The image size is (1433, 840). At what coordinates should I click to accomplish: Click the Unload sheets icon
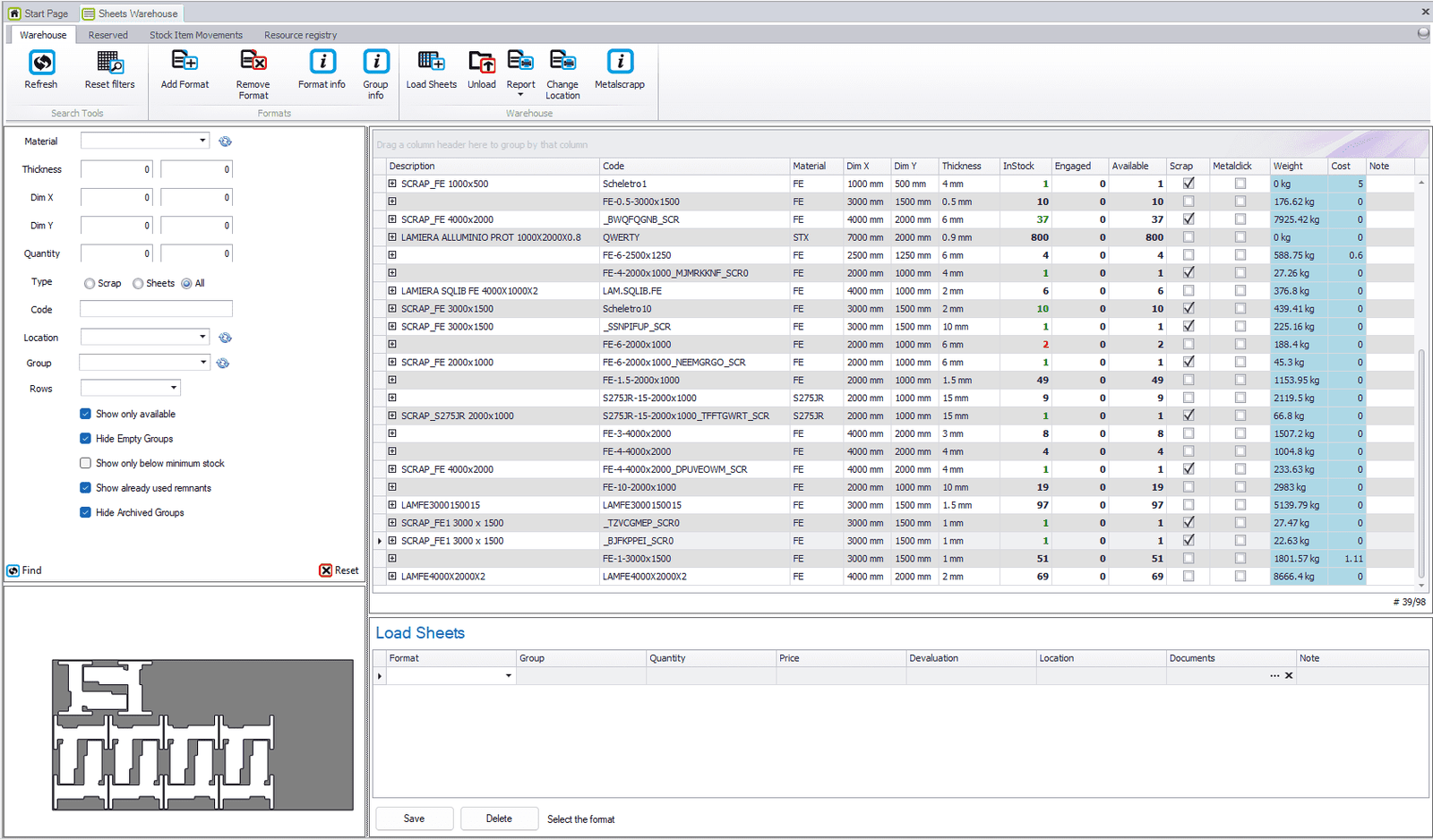click(x=481, y=63)
